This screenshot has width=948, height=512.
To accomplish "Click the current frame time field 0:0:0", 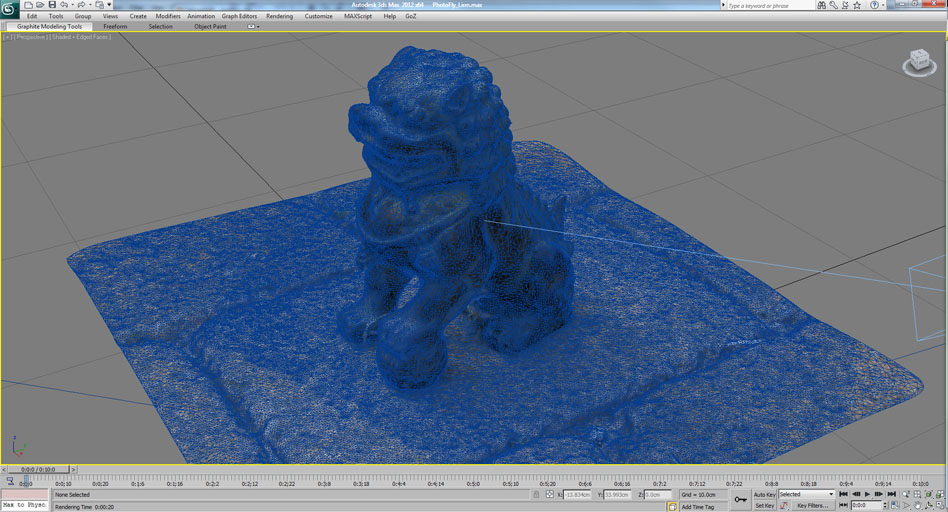I will [x=867, y=505].
